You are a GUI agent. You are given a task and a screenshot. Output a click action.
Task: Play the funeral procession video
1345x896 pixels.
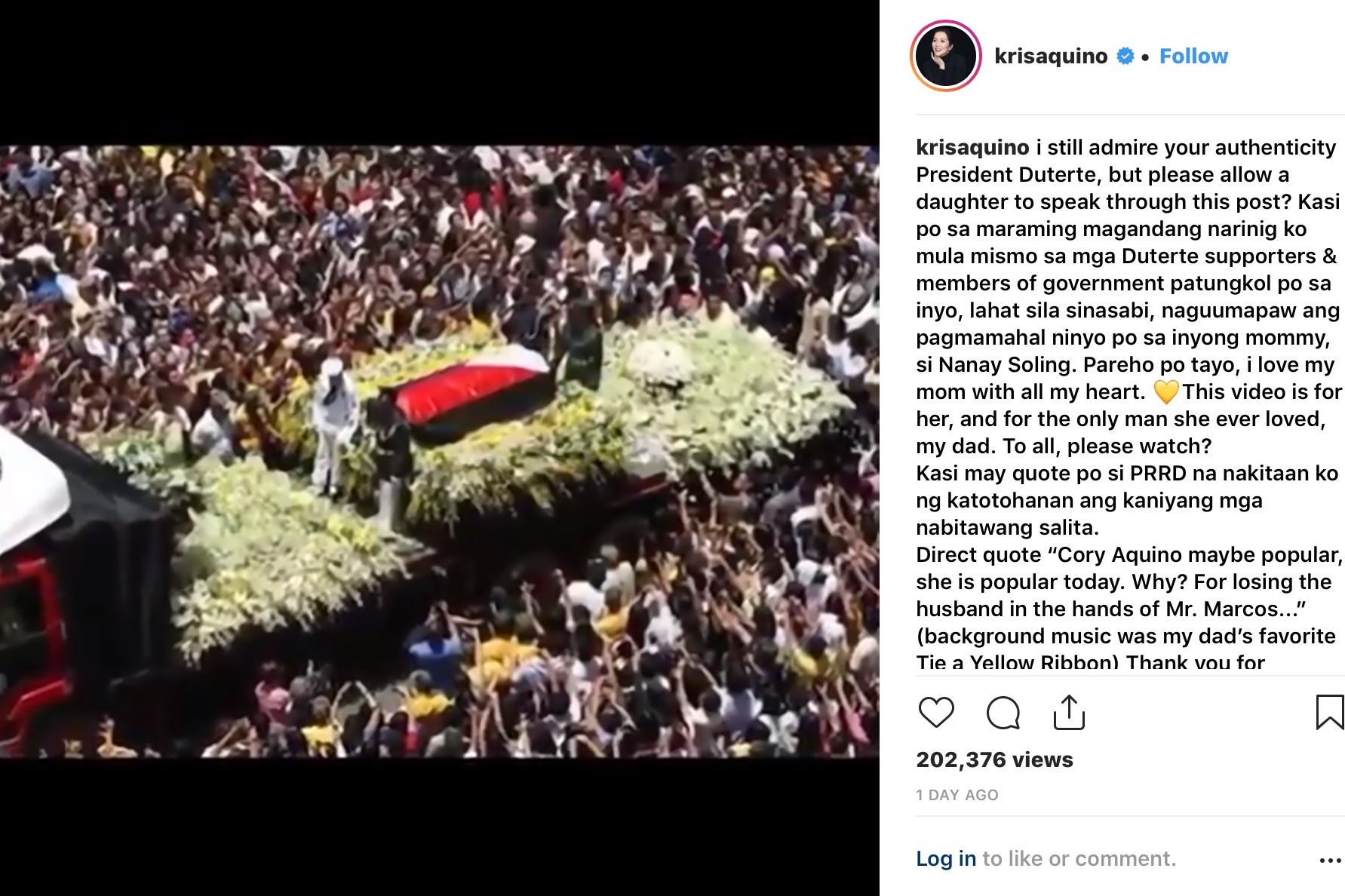439,451
